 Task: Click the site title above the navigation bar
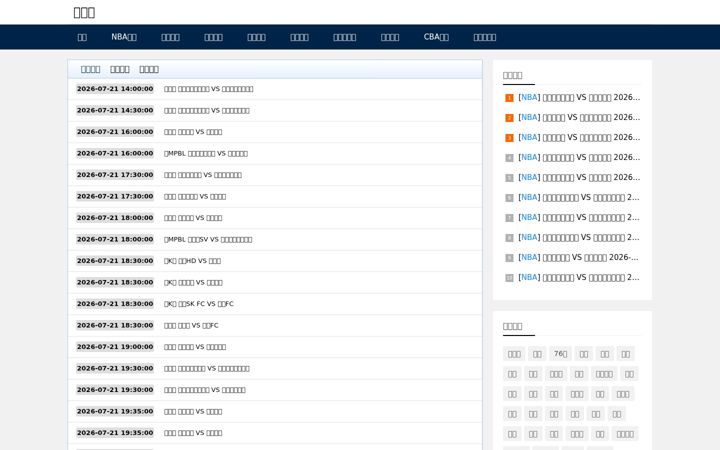coord(84,12)
